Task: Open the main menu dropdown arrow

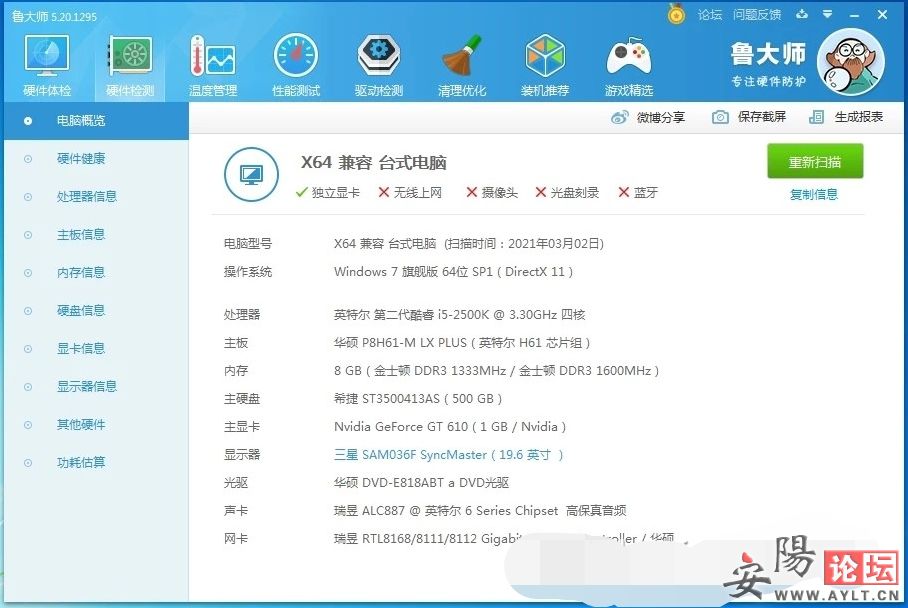Action: (x=828, y=14)
